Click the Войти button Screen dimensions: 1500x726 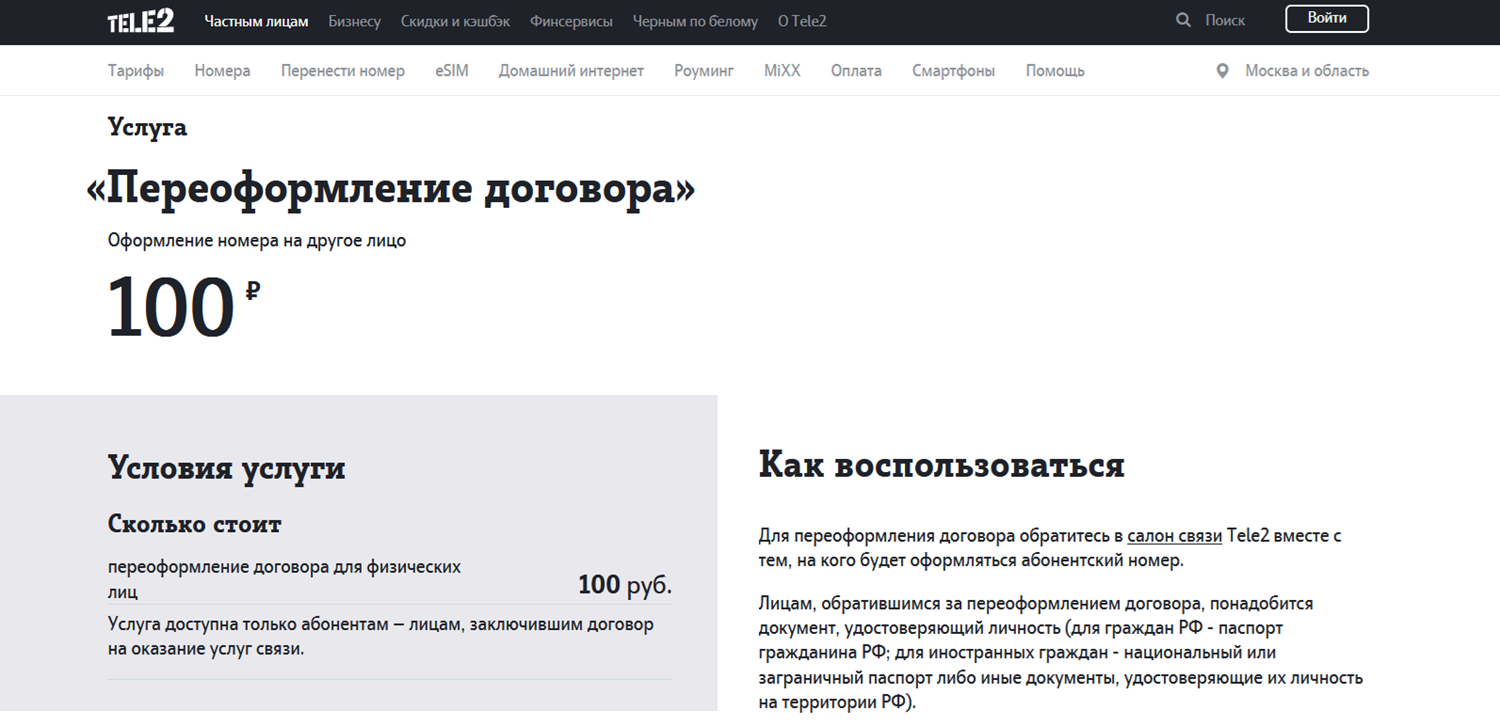pos(1327,19)
